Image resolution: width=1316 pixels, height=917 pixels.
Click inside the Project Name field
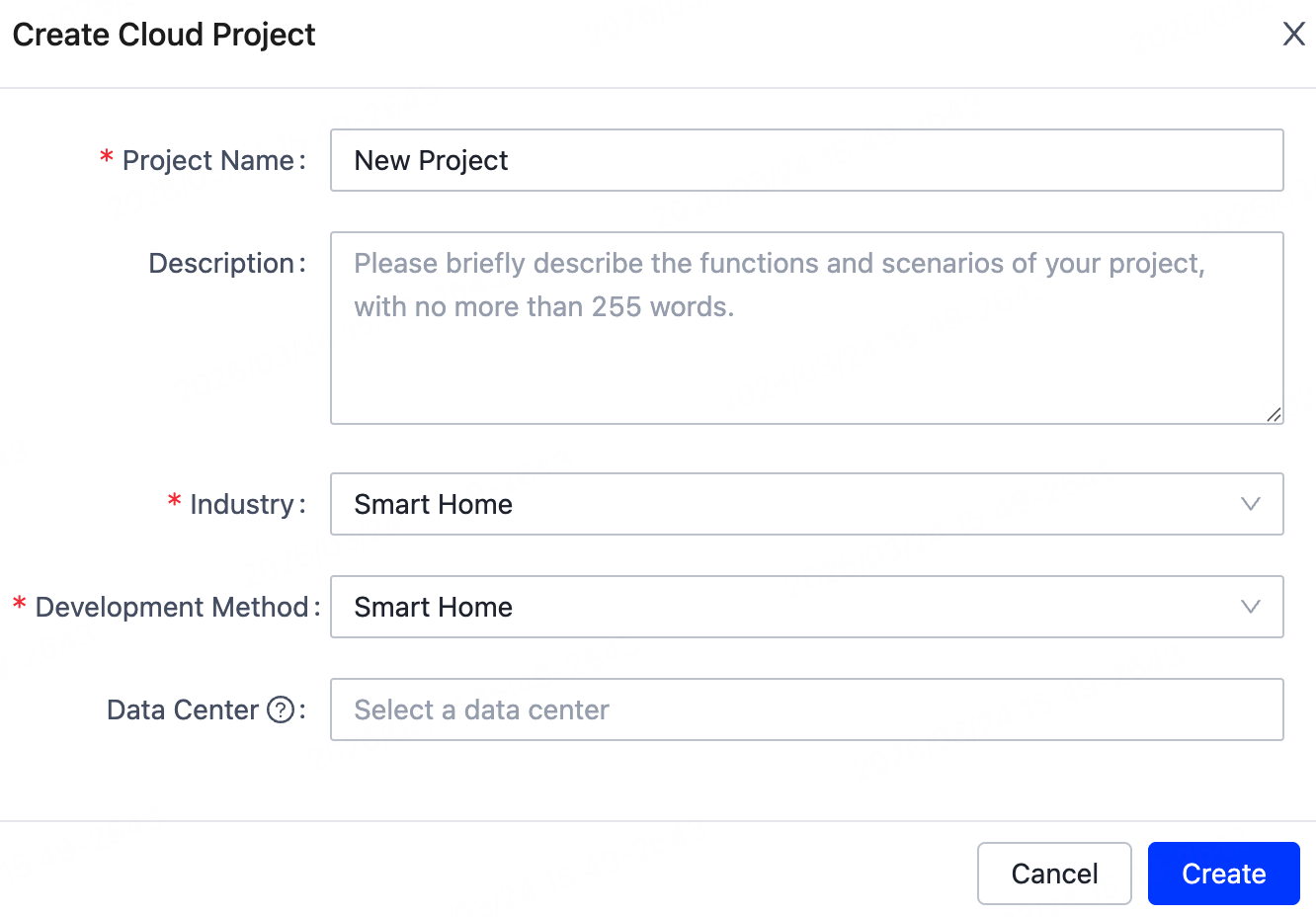[806, 160]
